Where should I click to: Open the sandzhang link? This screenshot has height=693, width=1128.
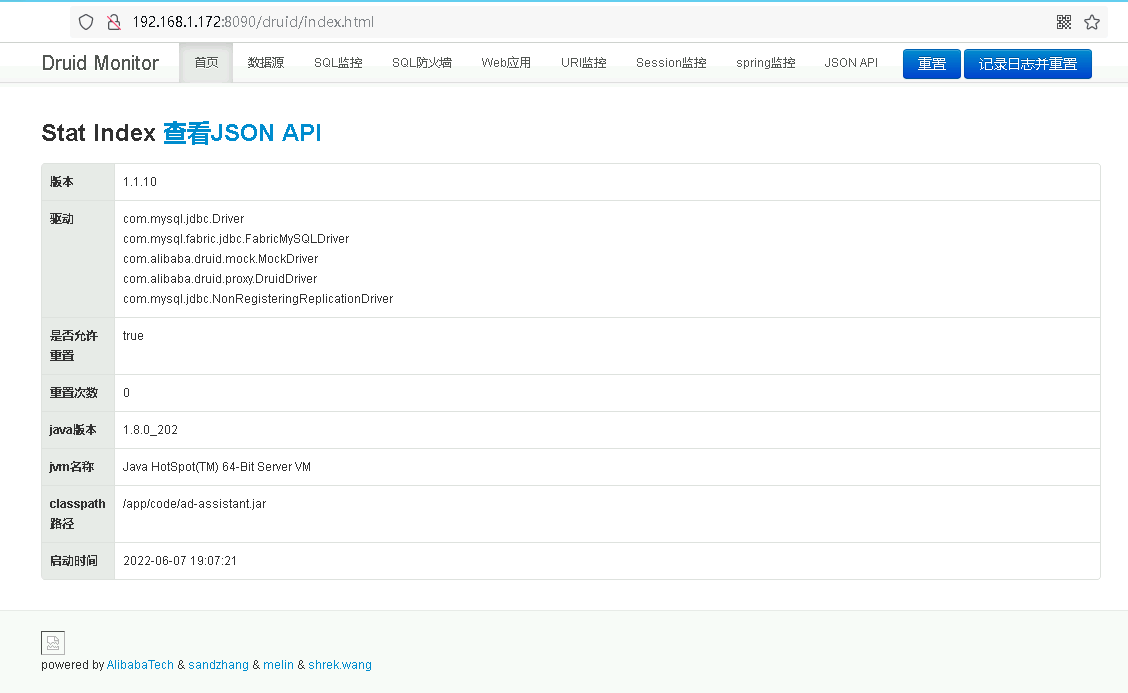click(219, 665)
